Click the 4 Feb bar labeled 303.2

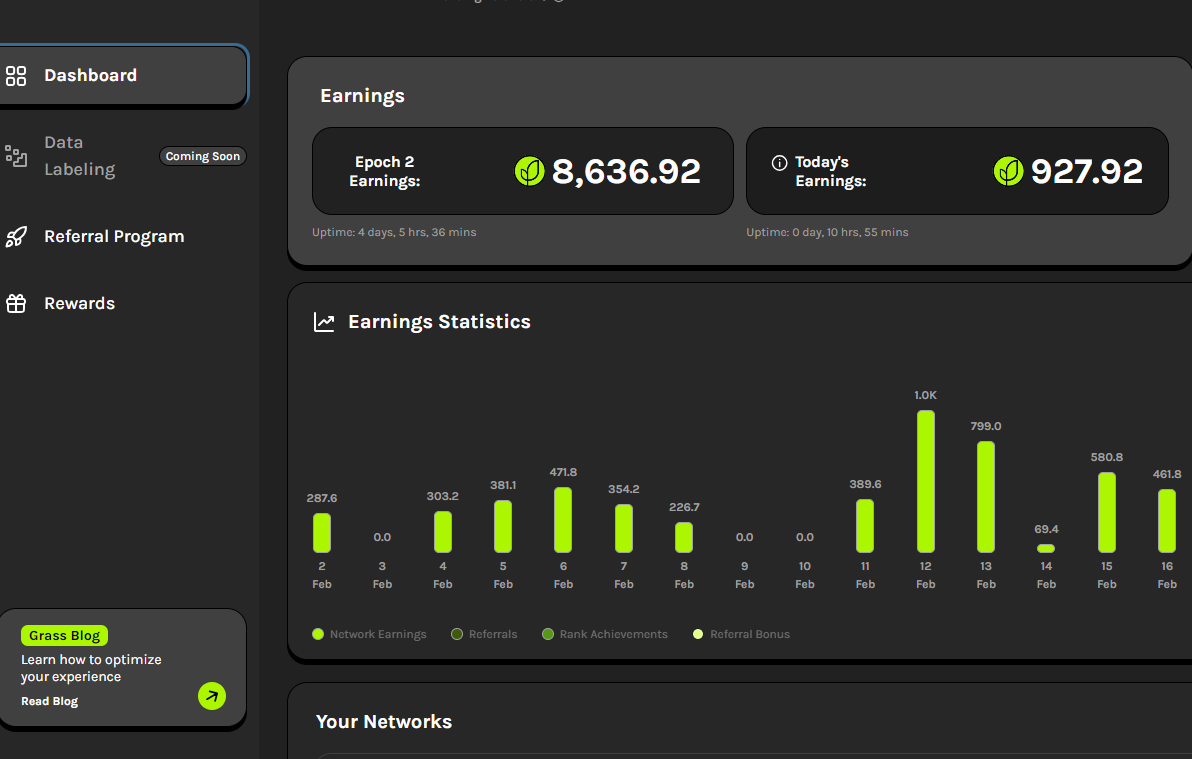point(442,532)
